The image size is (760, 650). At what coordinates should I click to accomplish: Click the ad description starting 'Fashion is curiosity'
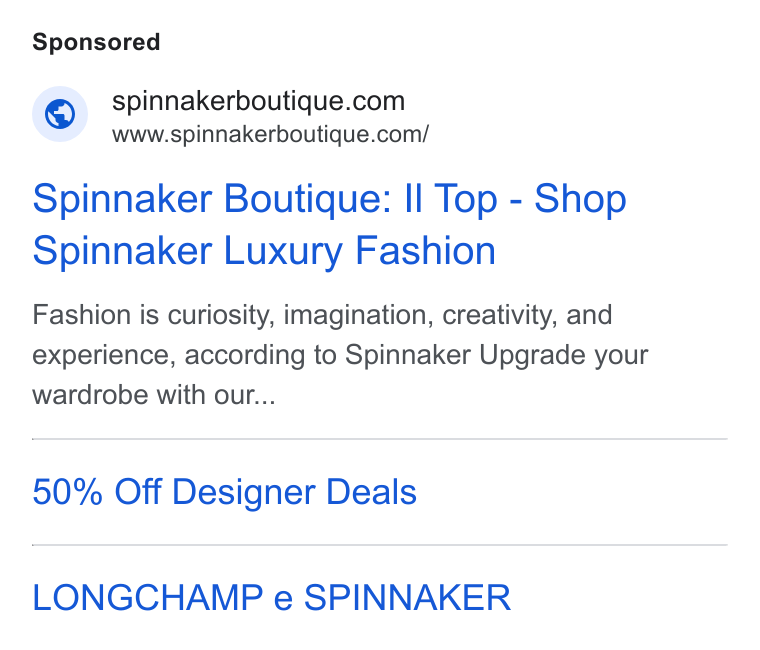coord(340,355)
